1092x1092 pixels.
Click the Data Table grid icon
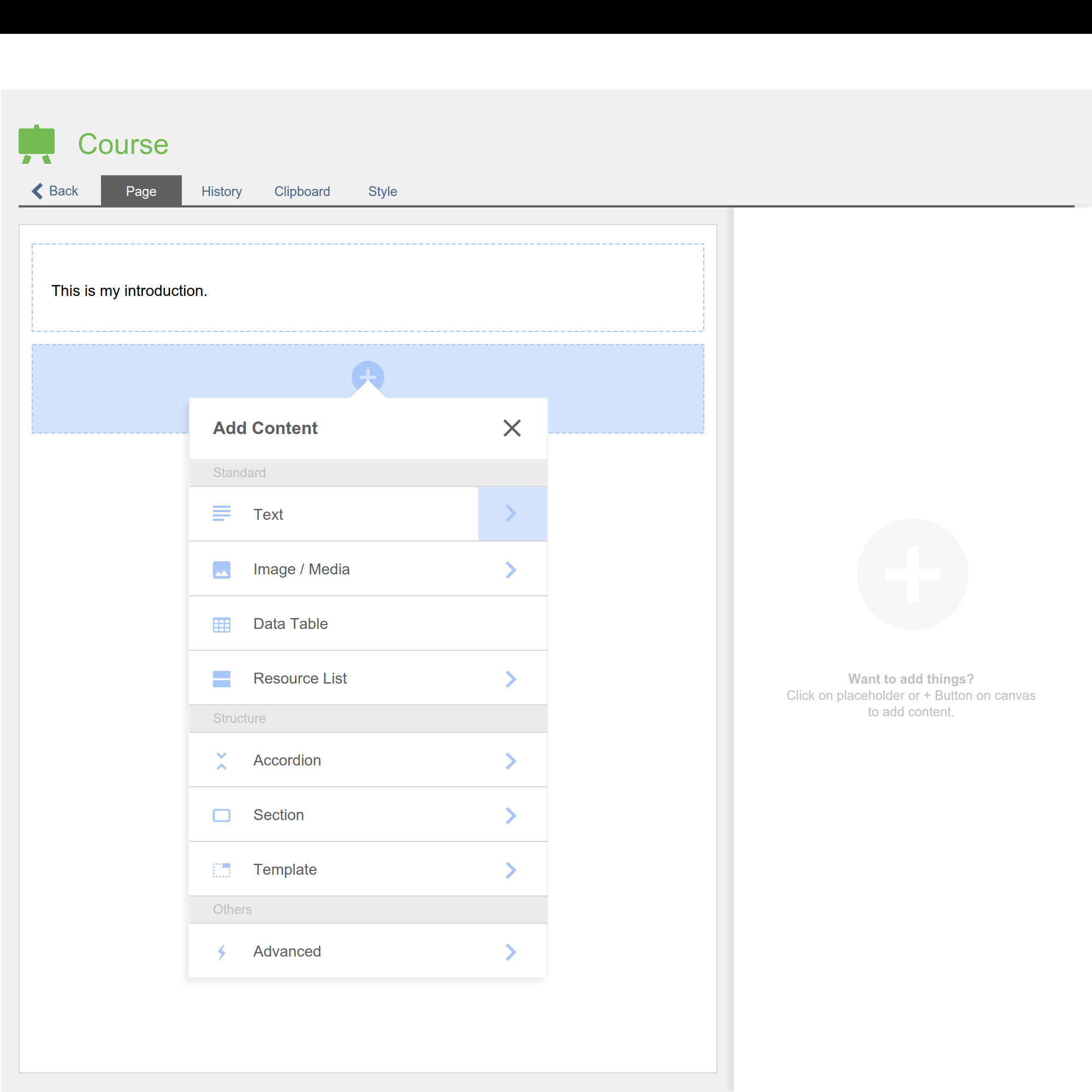pyautogui.click(x=222, y=625)
